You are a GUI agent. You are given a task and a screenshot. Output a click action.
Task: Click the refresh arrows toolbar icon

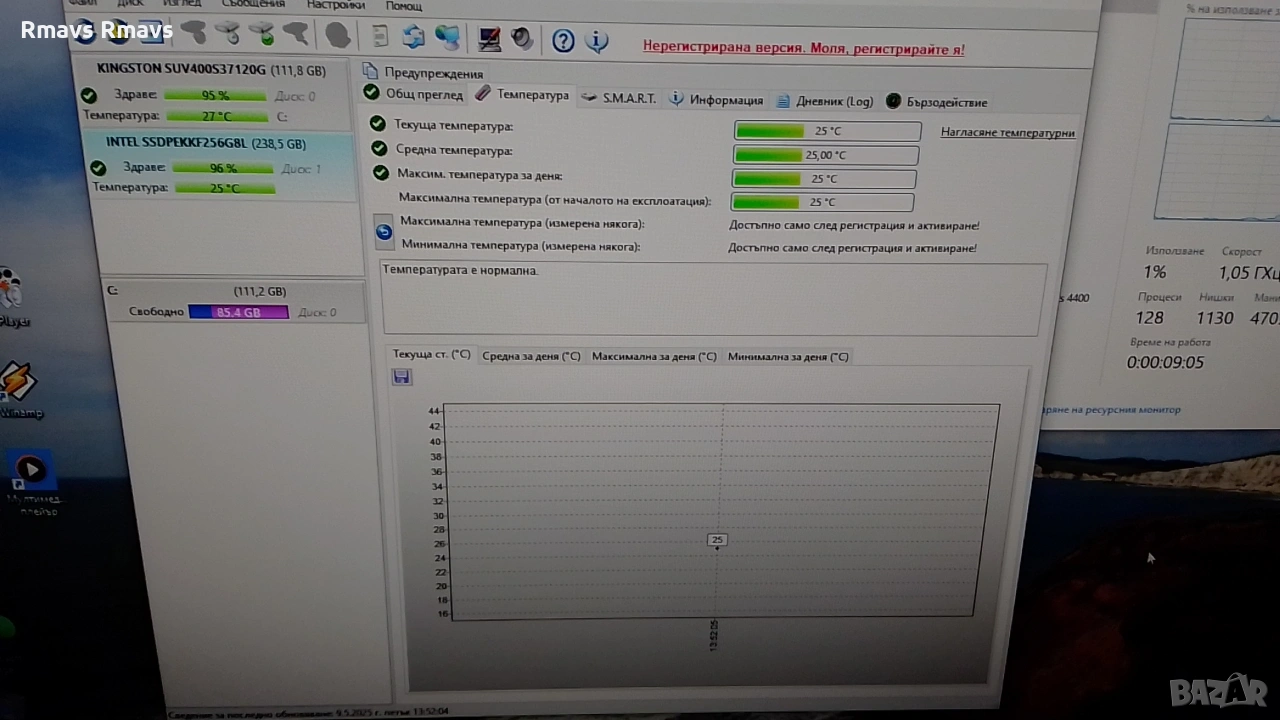coord(413,38)
